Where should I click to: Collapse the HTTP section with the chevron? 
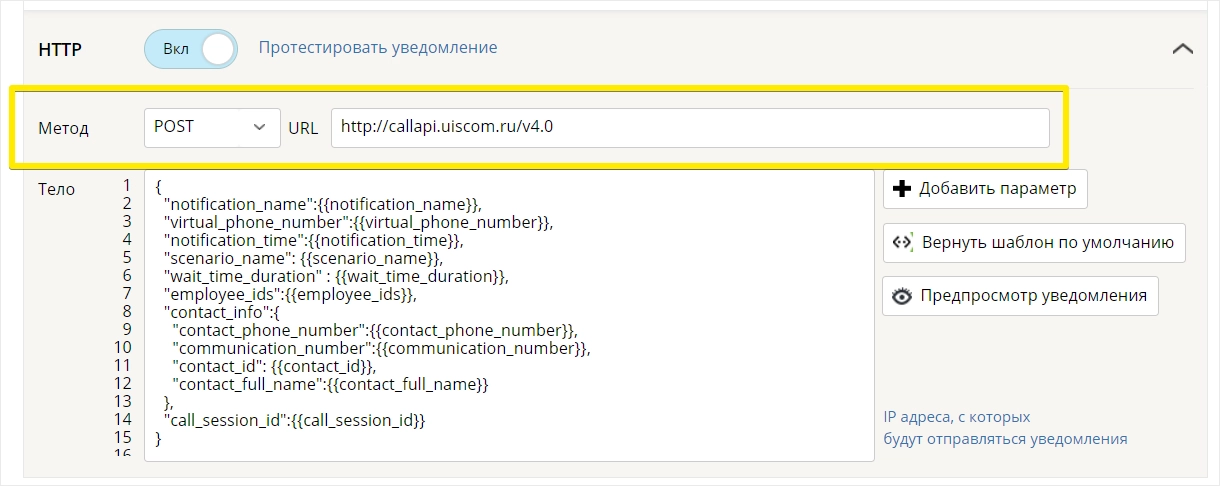tap(1182, 48)
